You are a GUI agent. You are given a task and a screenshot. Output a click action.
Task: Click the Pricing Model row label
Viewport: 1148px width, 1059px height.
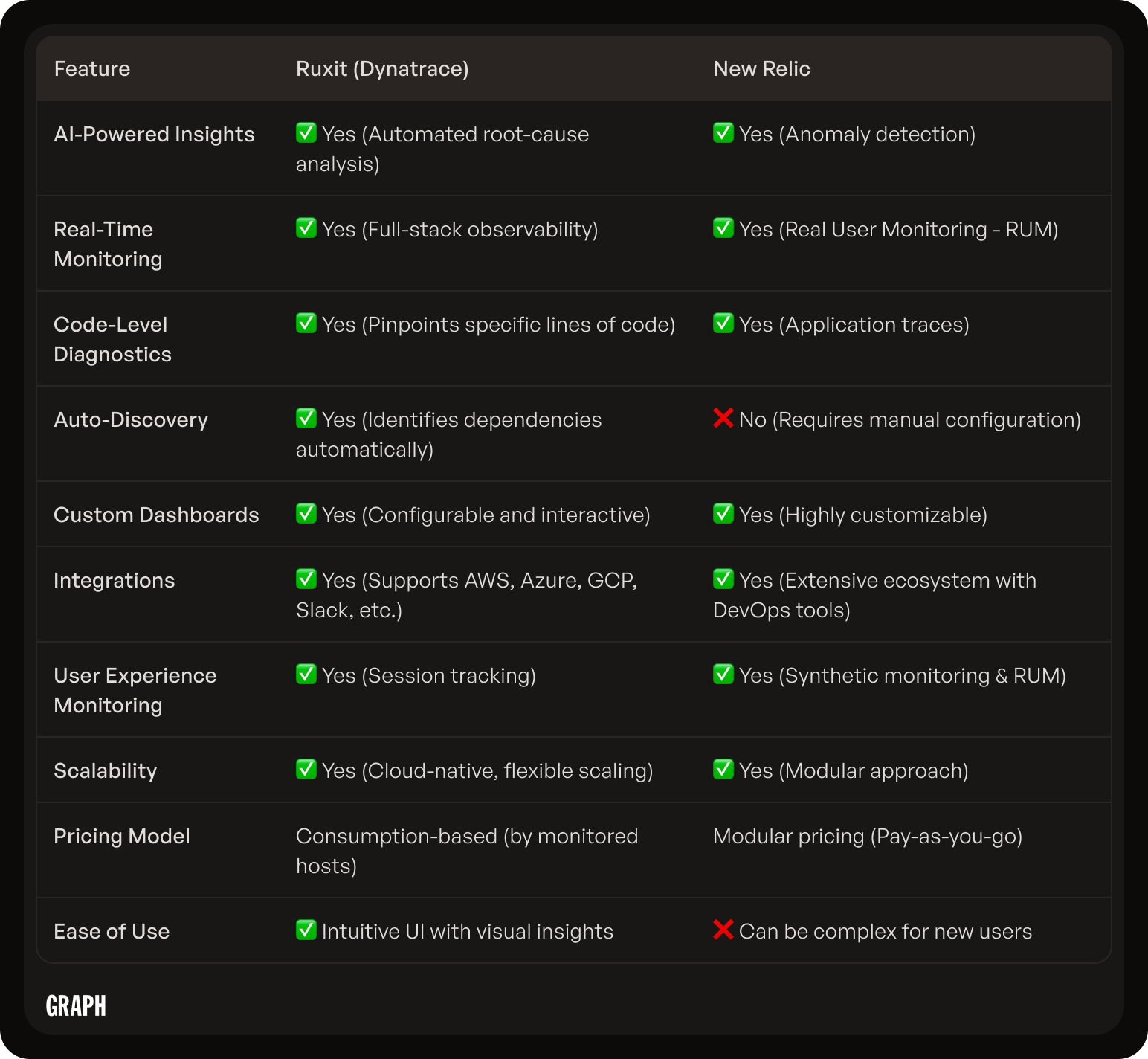point(122,837)
